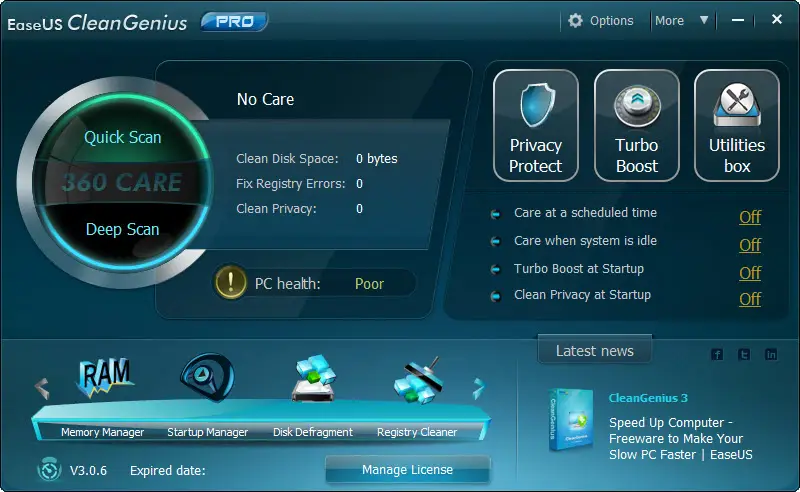Click the Disk Defragment label
Viewport: 800px width, 492px height.
[313, 432]
